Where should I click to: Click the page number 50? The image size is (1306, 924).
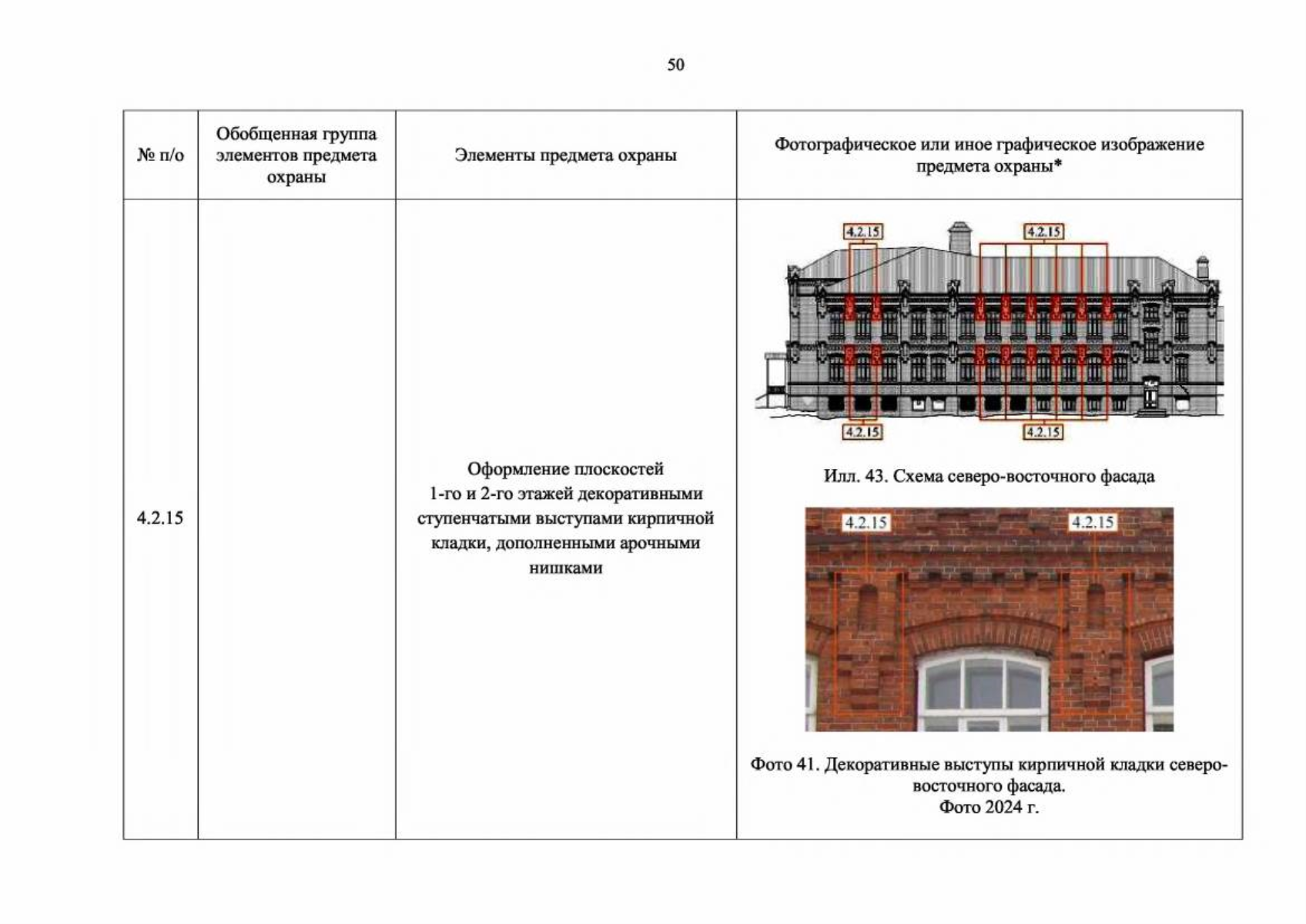click(x=675, y=65)
